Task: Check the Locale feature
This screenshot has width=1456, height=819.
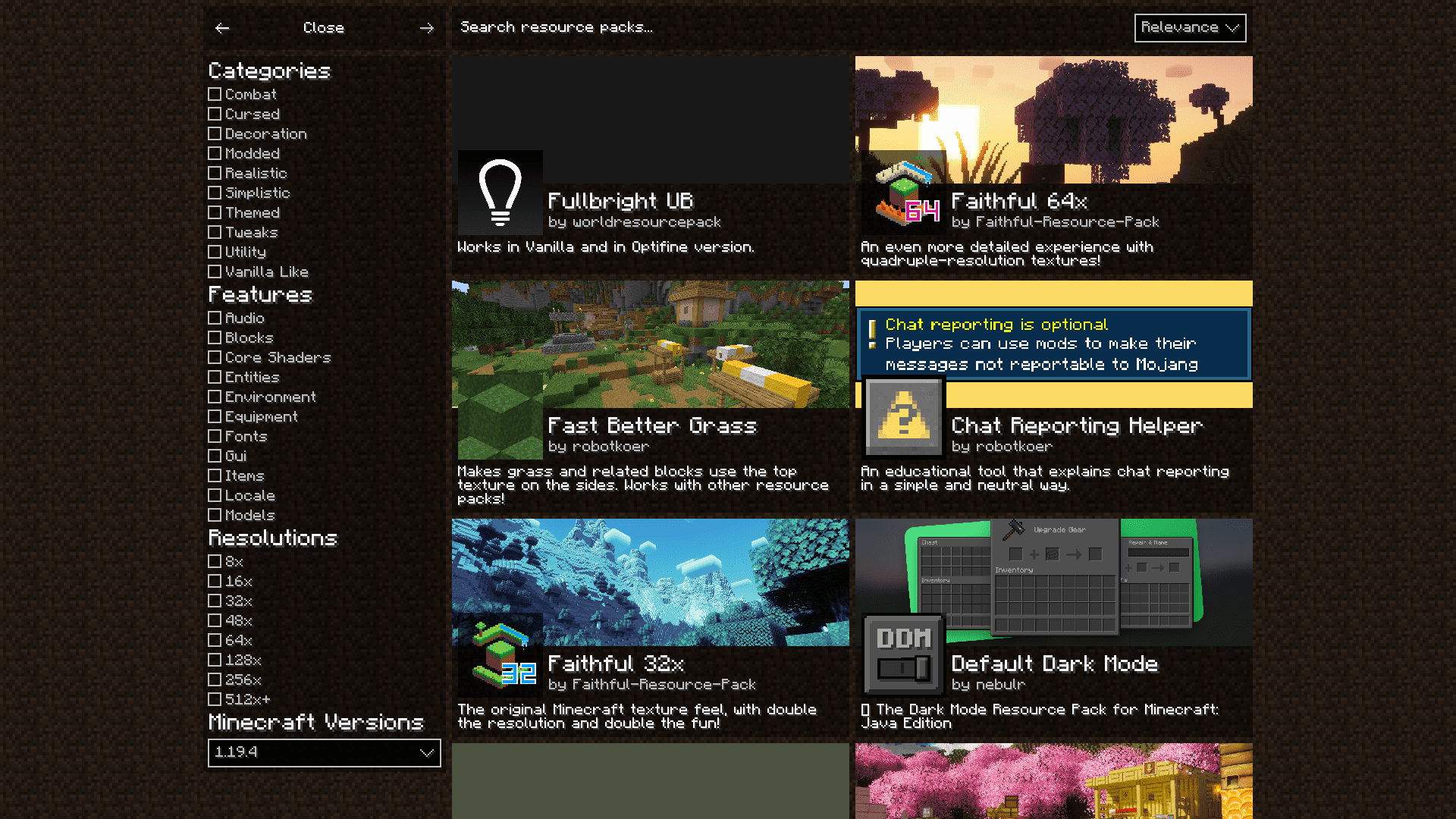Action: pos(215,495)
